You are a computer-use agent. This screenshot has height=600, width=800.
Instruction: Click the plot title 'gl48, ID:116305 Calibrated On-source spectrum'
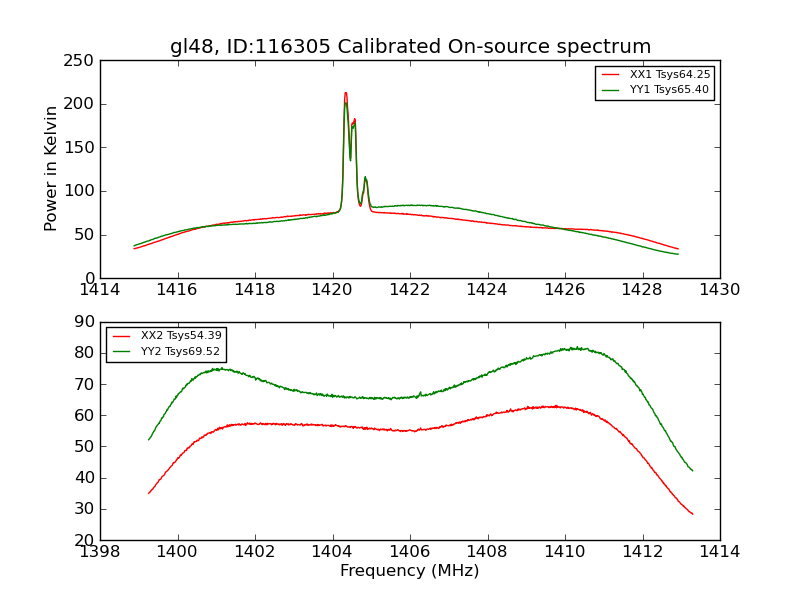[410, 46]
